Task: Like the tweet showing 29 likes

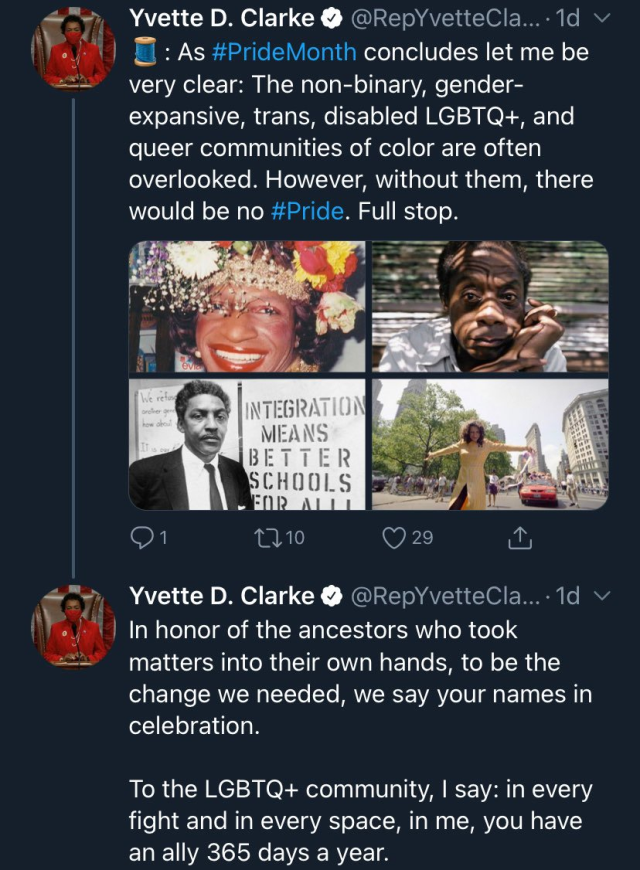Action: click(392, 538)
